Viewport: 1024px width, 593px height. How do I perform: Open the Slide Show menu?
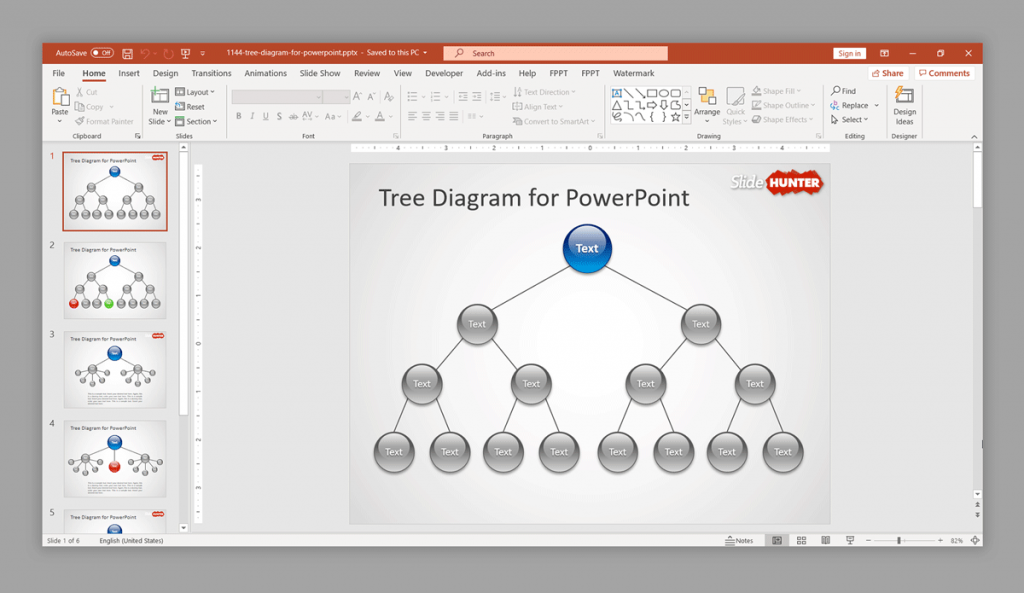coord(319,73)
